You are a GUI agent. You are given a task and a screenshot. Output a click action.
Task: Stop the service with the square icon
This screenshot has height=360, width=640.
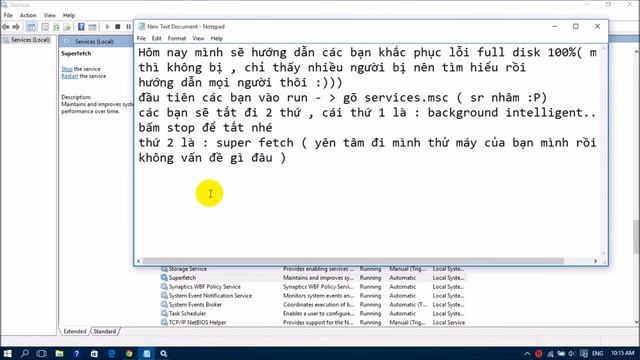118,27
